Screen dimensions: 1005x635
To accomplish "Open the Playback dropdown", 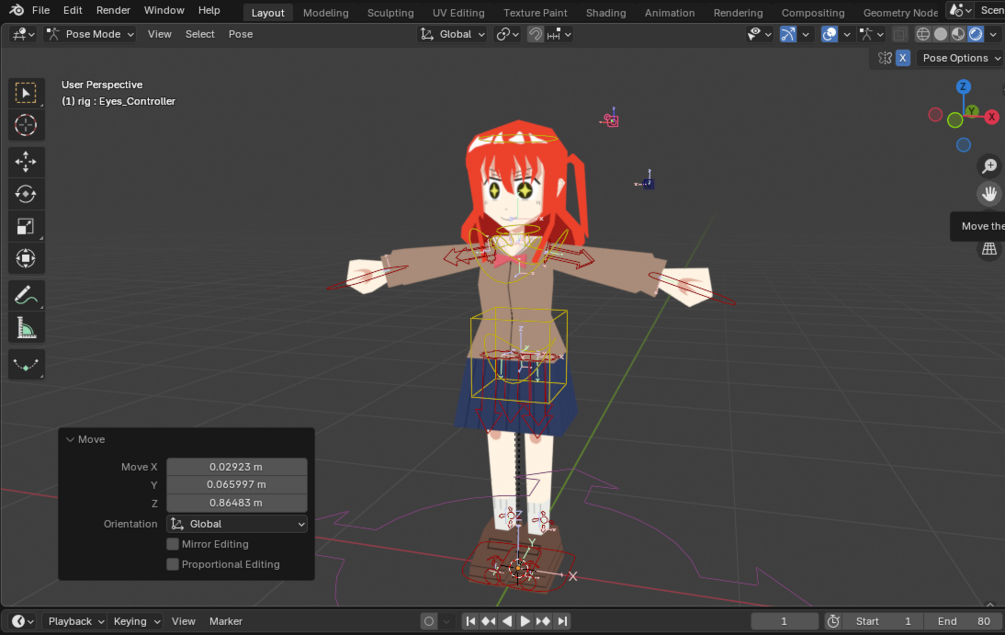I will pos(75,621).
